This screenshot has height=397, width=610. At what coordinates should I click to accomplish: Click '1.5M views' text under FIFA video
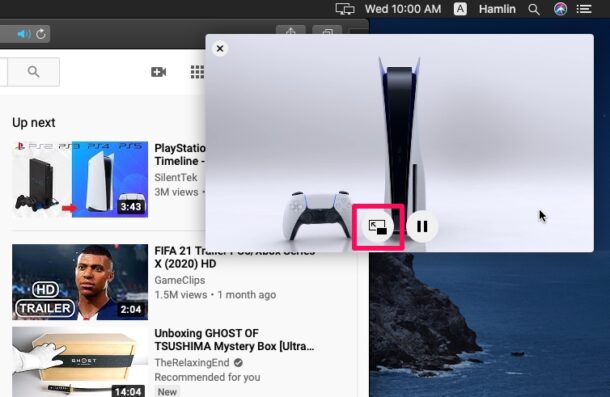[181, 295]
